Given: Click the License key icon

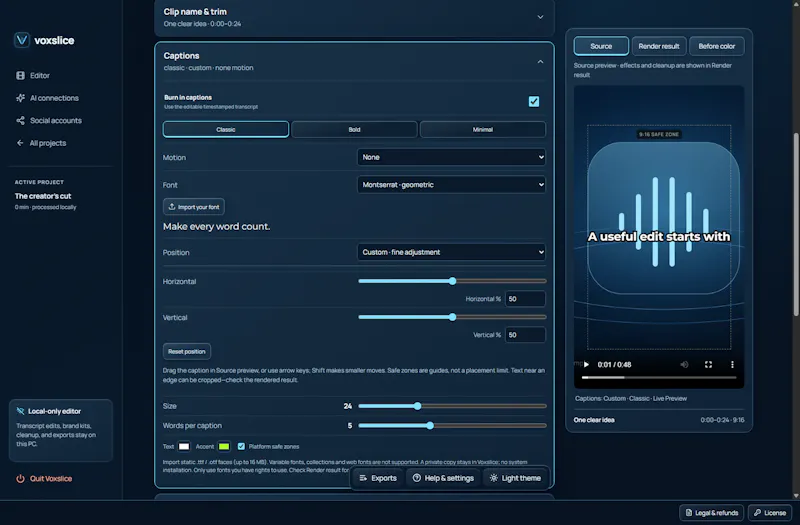Looking at the screenshot, I should 757,513.
